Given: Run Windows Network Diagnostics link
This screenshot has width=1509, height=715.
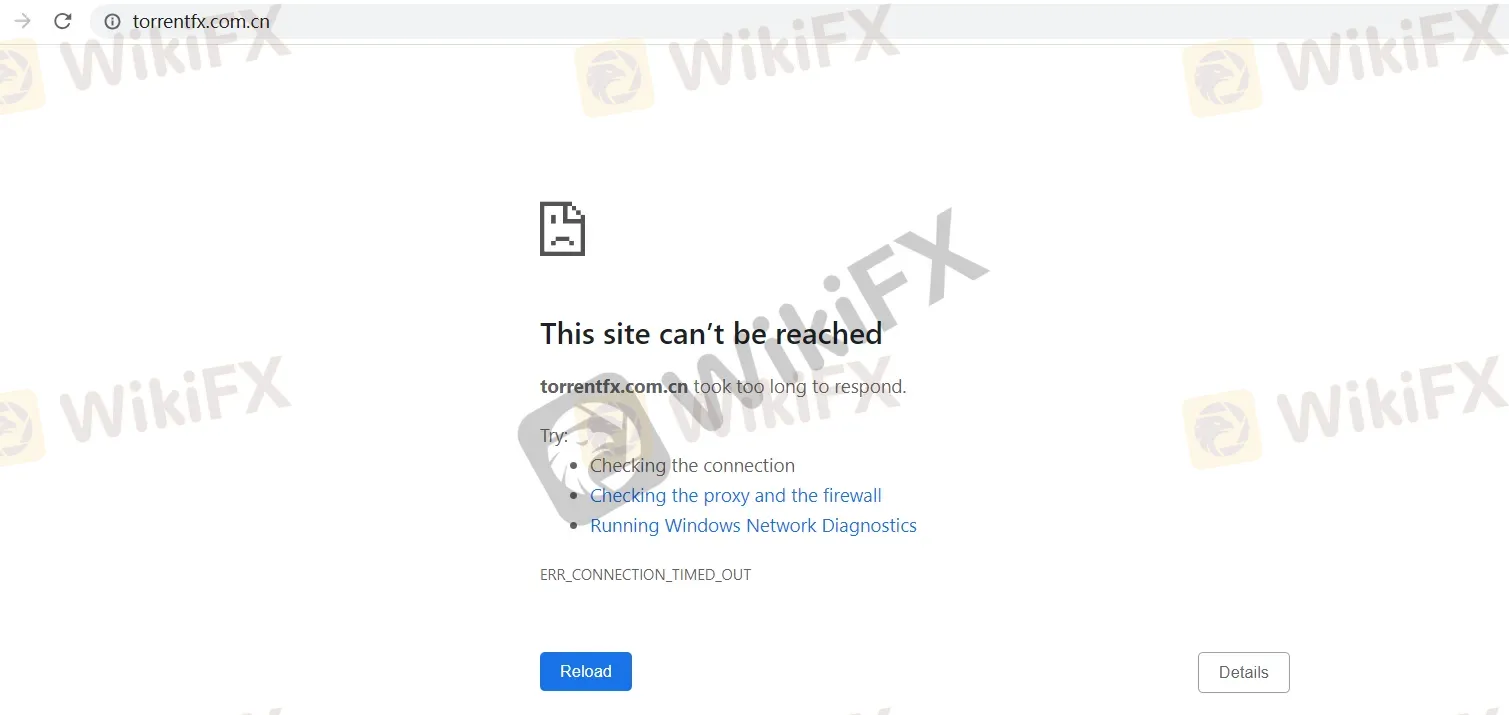Looking at the screenshot, I should (753, 526).
